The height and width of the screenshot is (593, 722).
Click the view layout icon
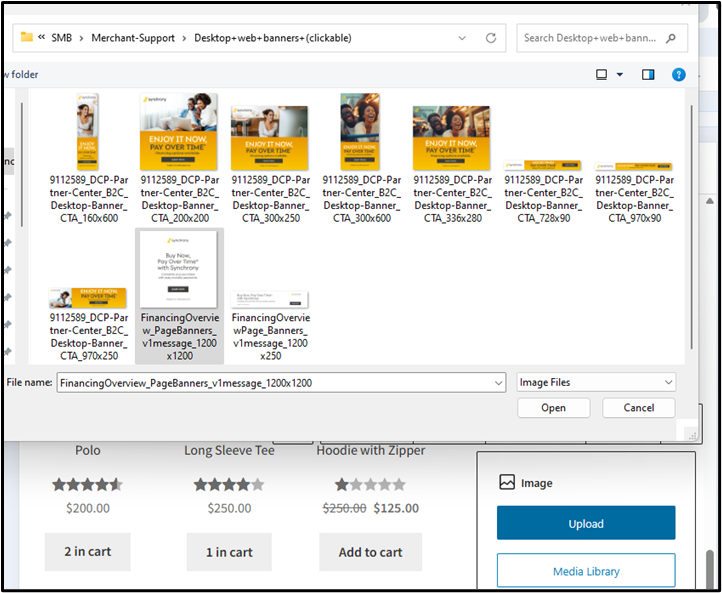pos(601,74)
